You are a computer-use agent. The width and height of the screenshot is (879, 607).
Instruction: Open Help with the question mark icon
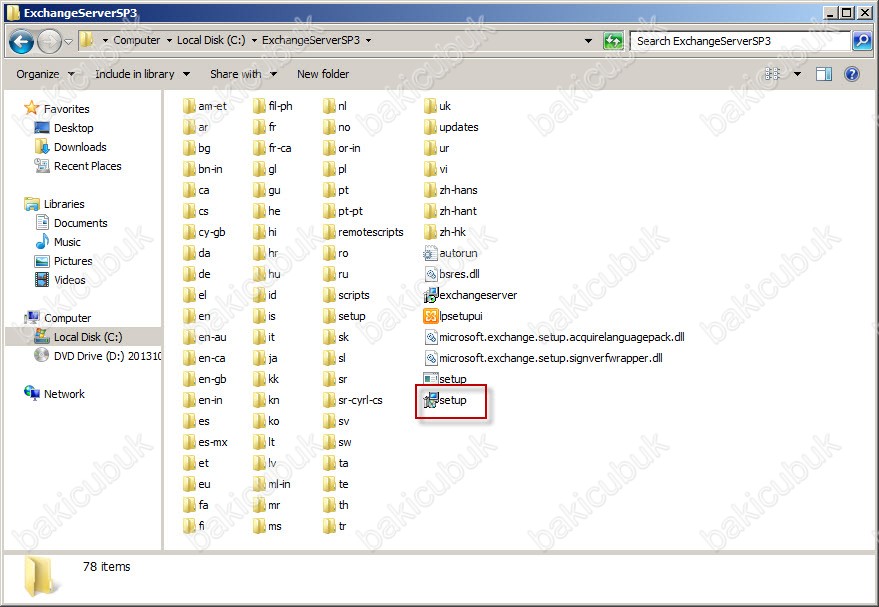tap(852, 74)
